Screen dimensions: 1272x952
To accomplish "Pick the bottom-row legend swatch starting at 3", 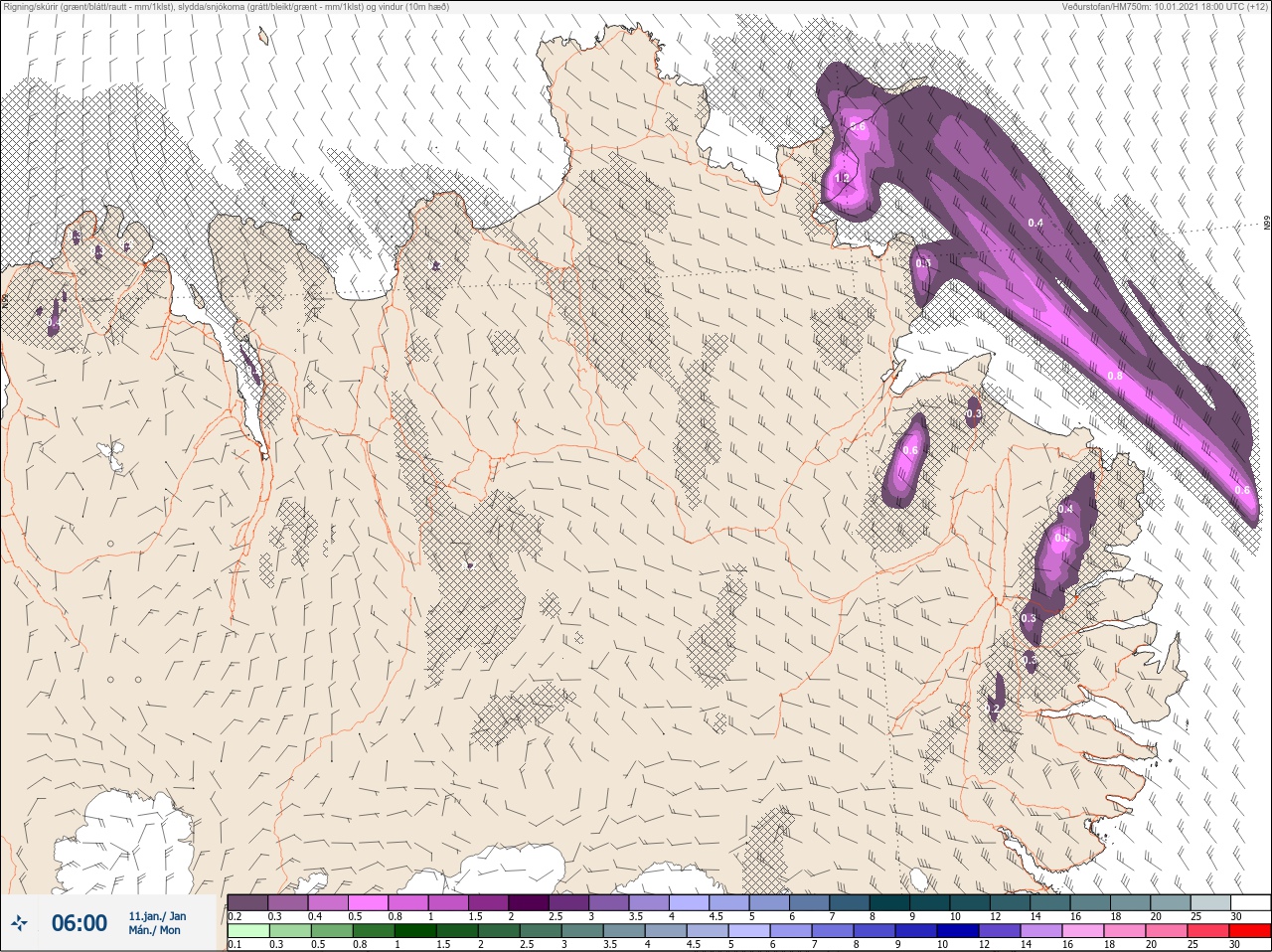I will [582, 931].
